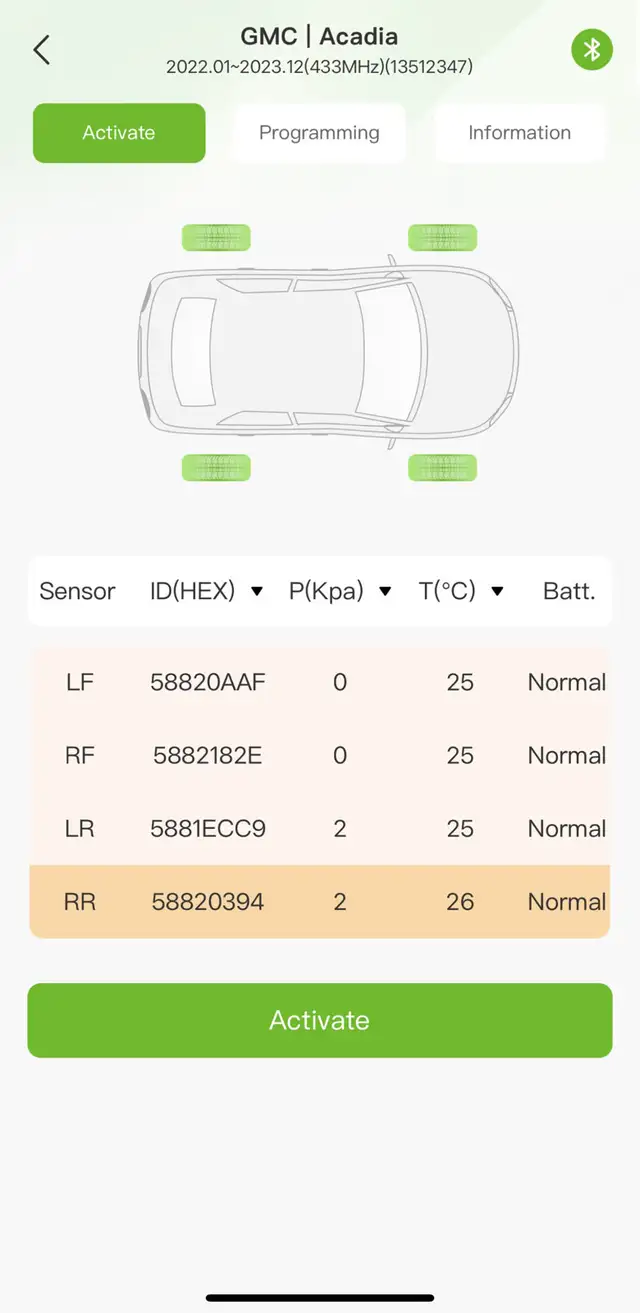This screenshot has height=1313, width=640.
Task: Select the LR sensor row
Action: click(320, 829)
